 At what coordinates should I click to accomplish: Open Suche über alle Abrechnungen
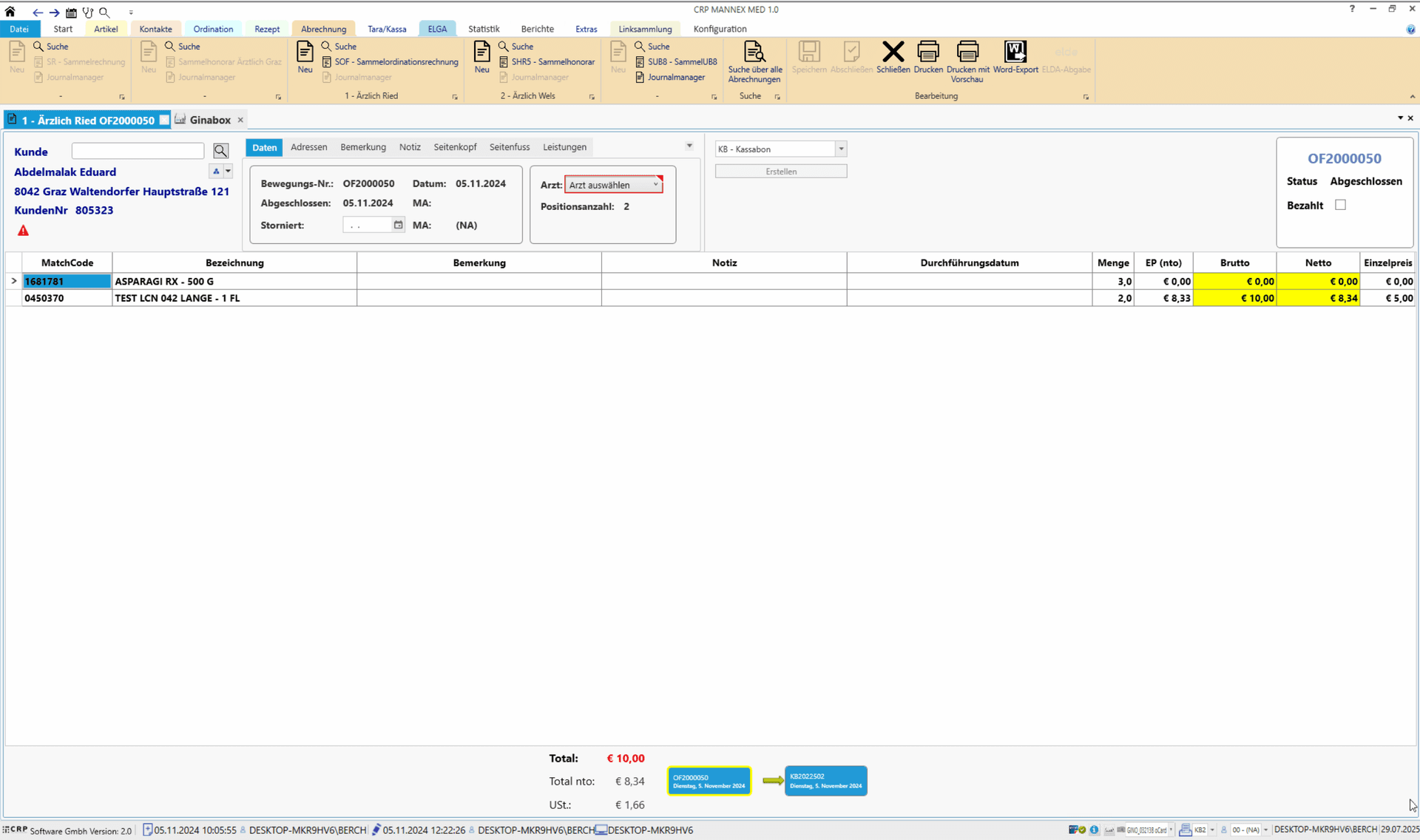pos(754,63)
